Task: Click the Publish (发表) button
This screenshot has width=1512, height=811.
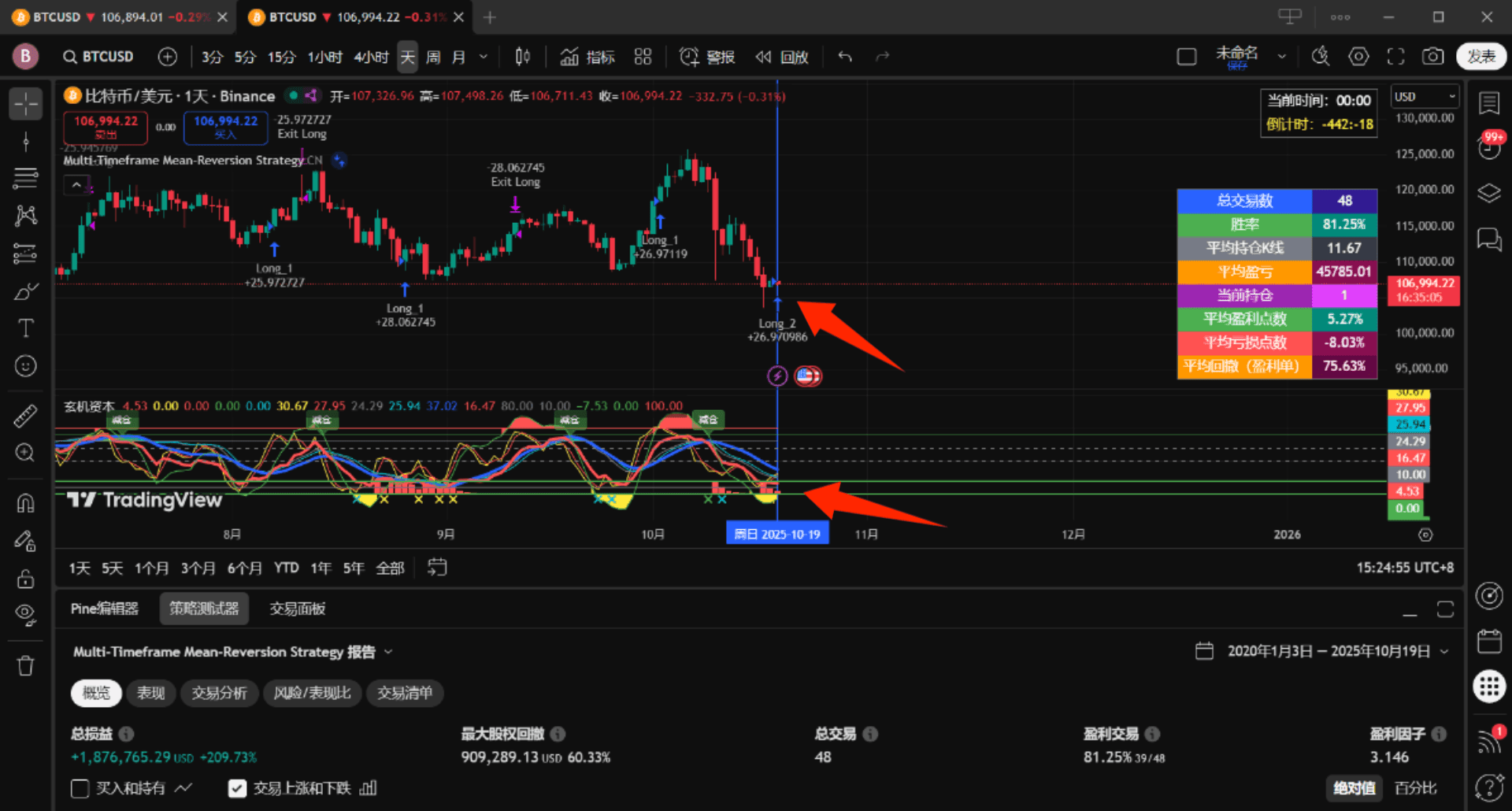Action: pos(1480,57)
